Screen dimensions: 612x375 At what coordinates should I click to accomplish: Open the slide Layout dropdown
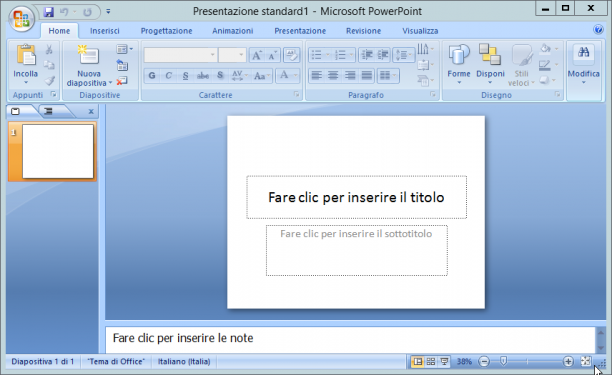point(124,49)
